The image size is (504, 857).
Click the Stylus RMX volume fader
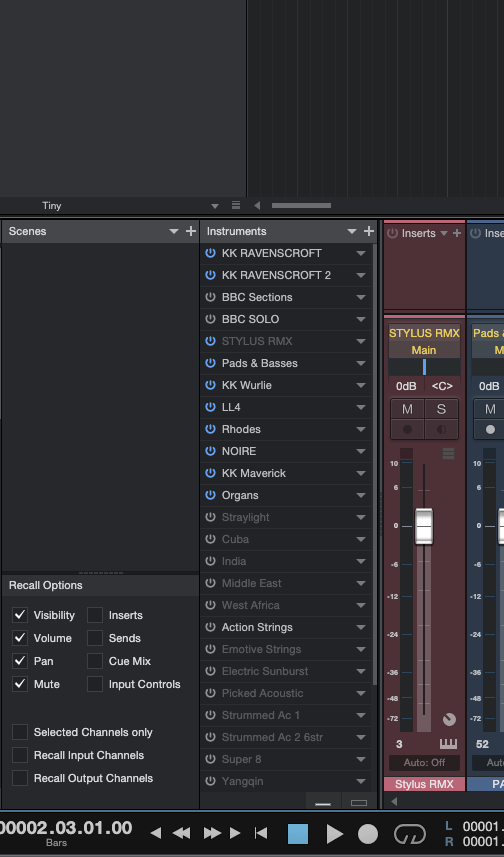(424, 526)
